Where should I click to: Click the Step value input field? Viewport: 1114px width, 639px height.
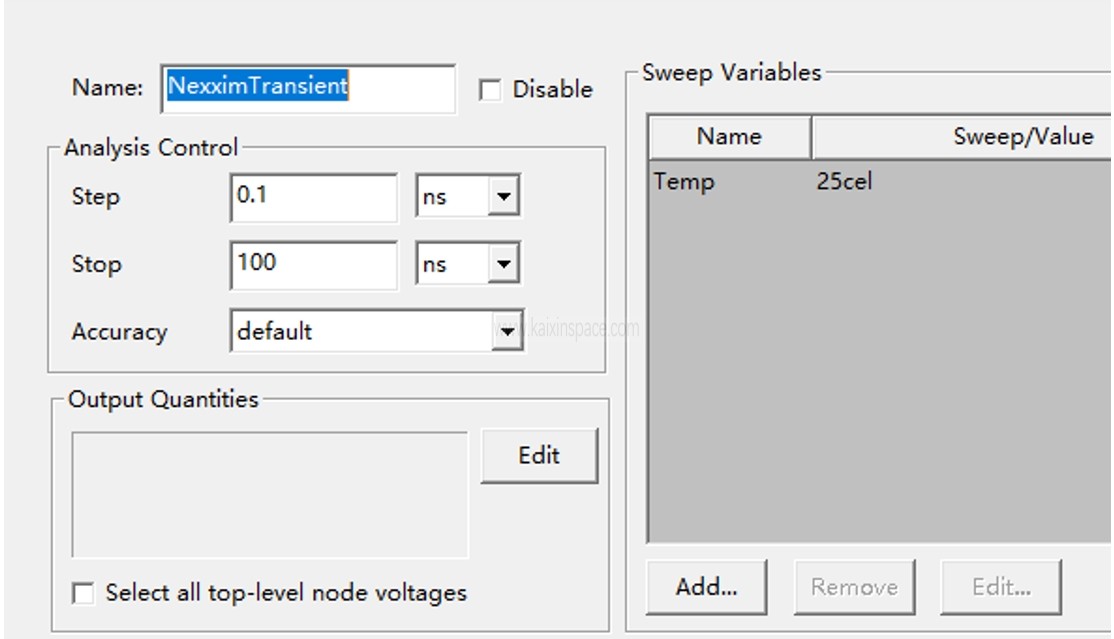click(313, 197)
